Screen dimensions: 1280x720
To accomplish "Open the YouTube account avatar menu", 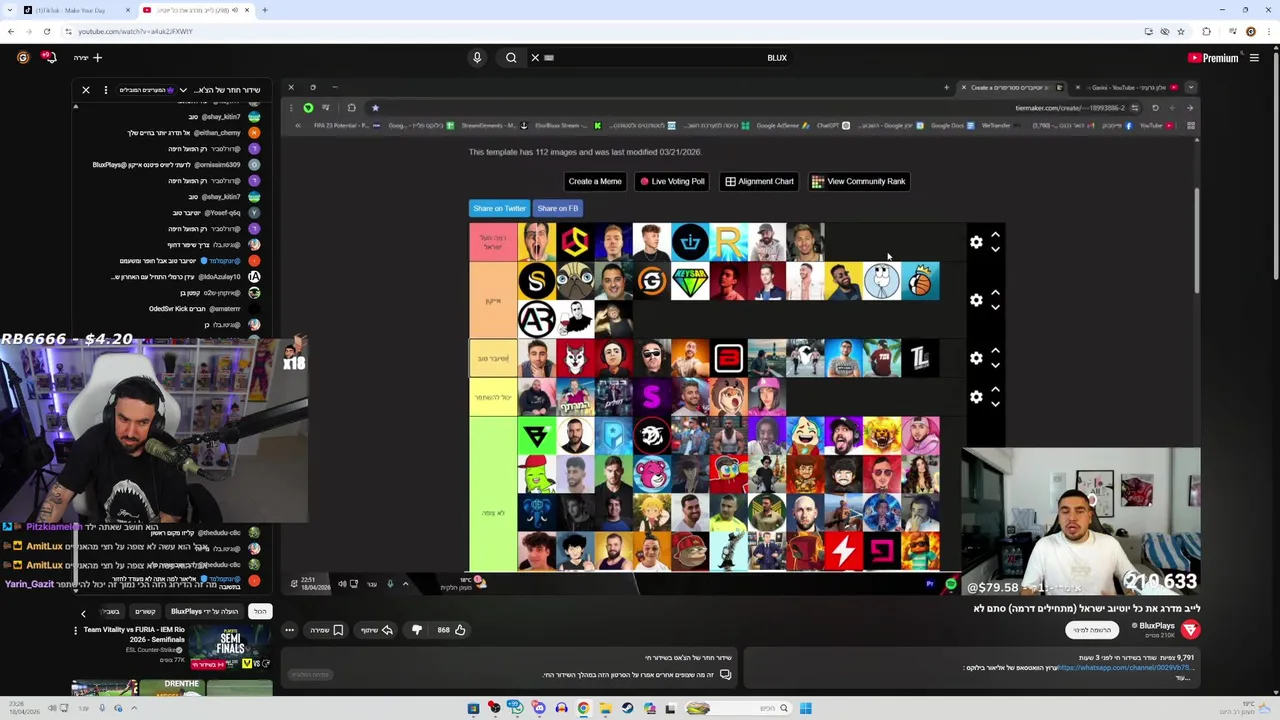I will [x=23, y=58].
